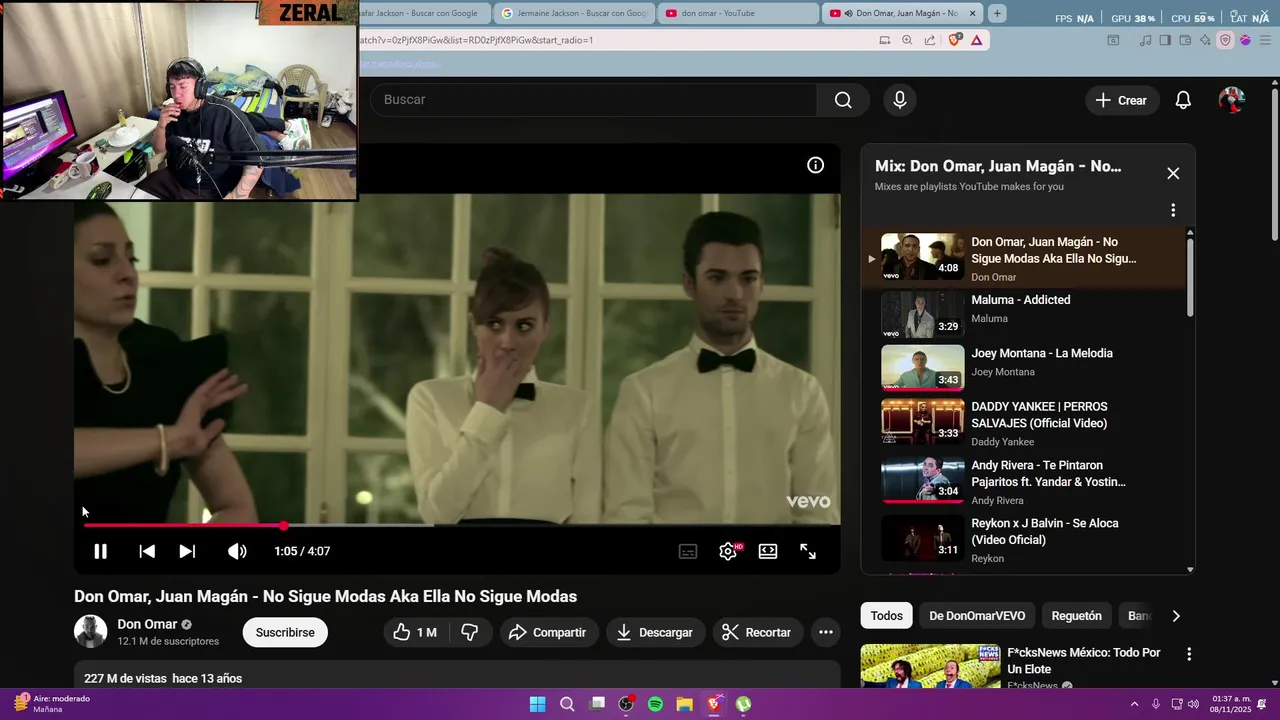Click into the Buscar search field
Image resolution: width=1280 pixels, height=720 pixels.
pos(594,100)
